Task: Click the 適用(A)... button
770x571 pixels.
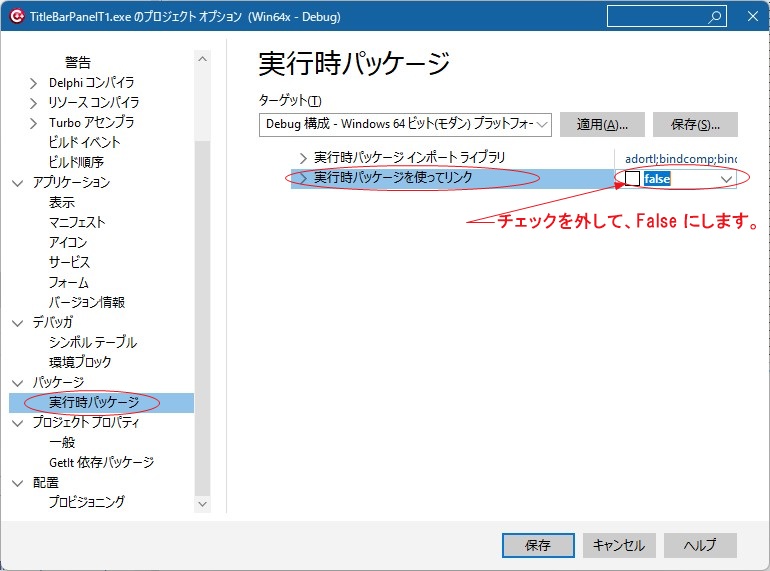Action: click(602, 124)
